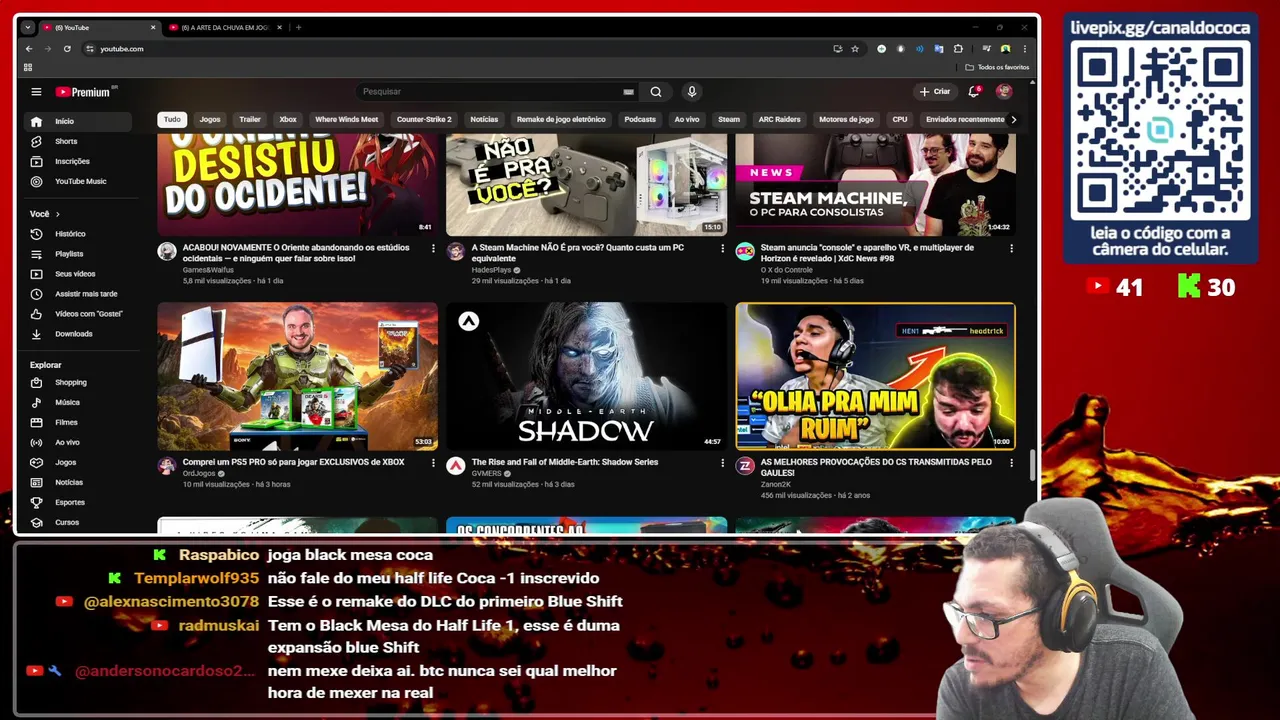Open Vídeos com "Gostei" in the sidebar
The height and width of the screenshot is (720, 1280).
(79, 314)
